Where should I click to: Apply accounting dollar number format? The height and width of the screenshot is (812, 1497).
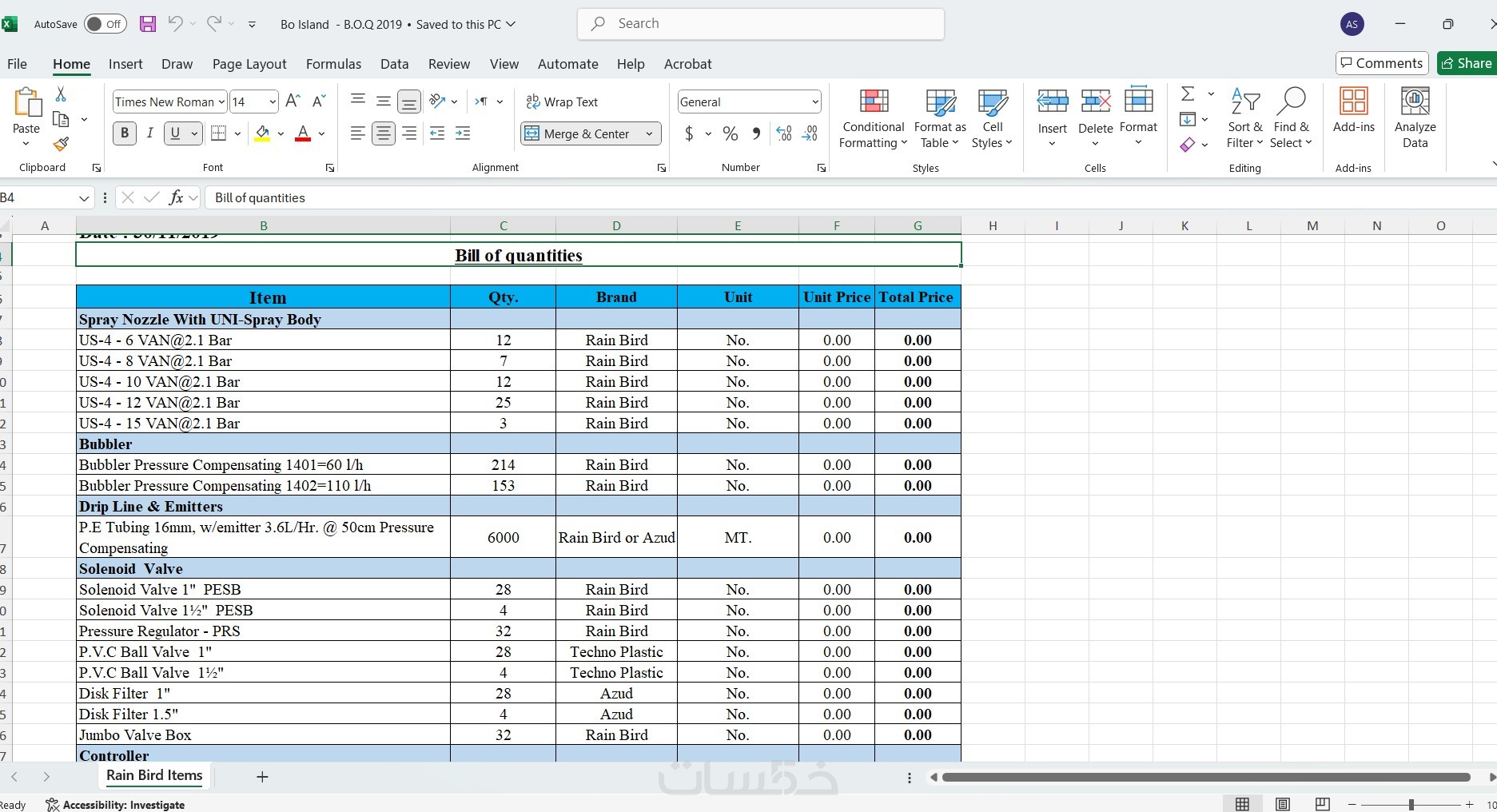[x=689, y=133]
